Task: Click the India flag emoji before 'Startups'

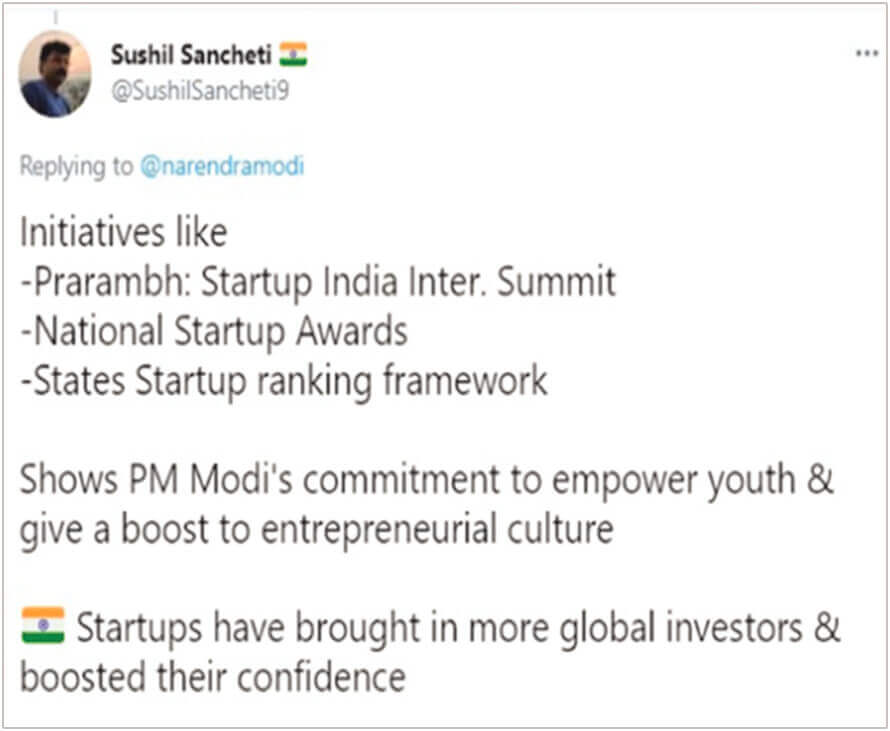Action: [43, 625]
